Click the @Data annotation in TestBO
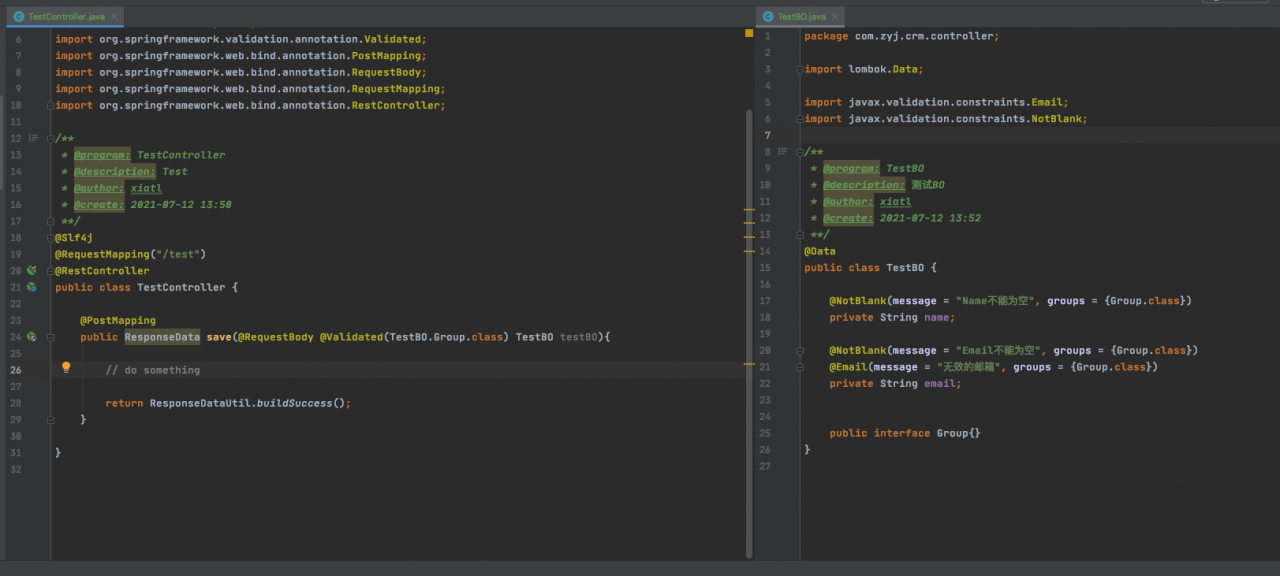This screenshot has width=1280, height=576. (x=820, y=251)
